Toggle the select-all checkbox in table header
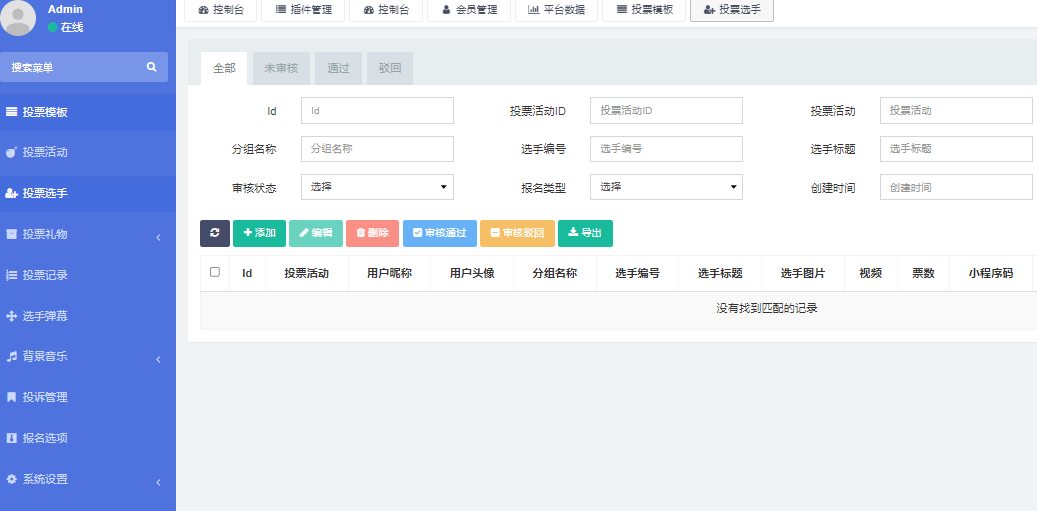The image size is (1037, 511). coord(215,272)
